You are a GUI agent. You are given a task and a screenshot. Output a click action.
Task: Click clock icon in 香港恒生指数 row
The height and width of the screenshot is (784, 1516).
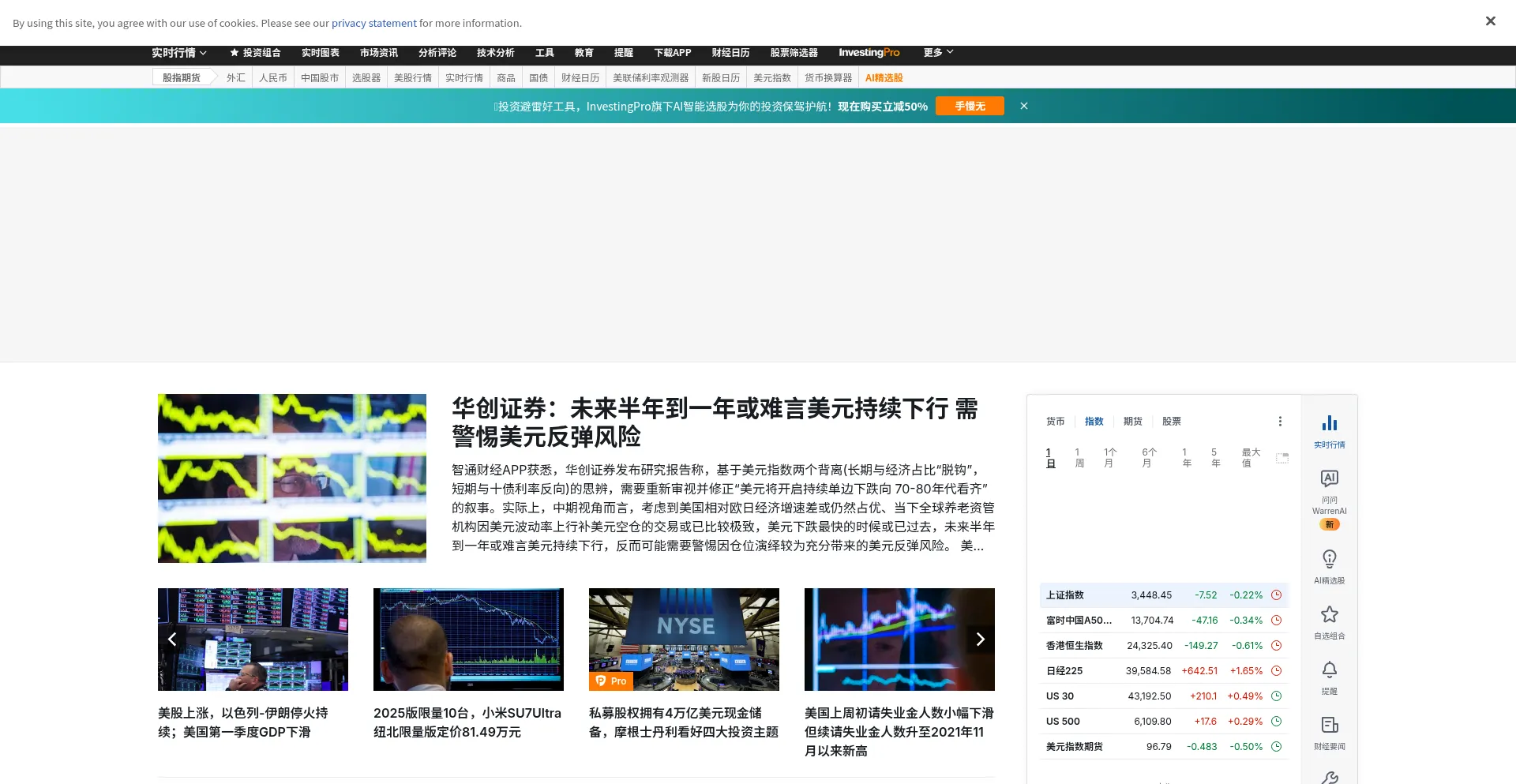(x=1276, y=646)
